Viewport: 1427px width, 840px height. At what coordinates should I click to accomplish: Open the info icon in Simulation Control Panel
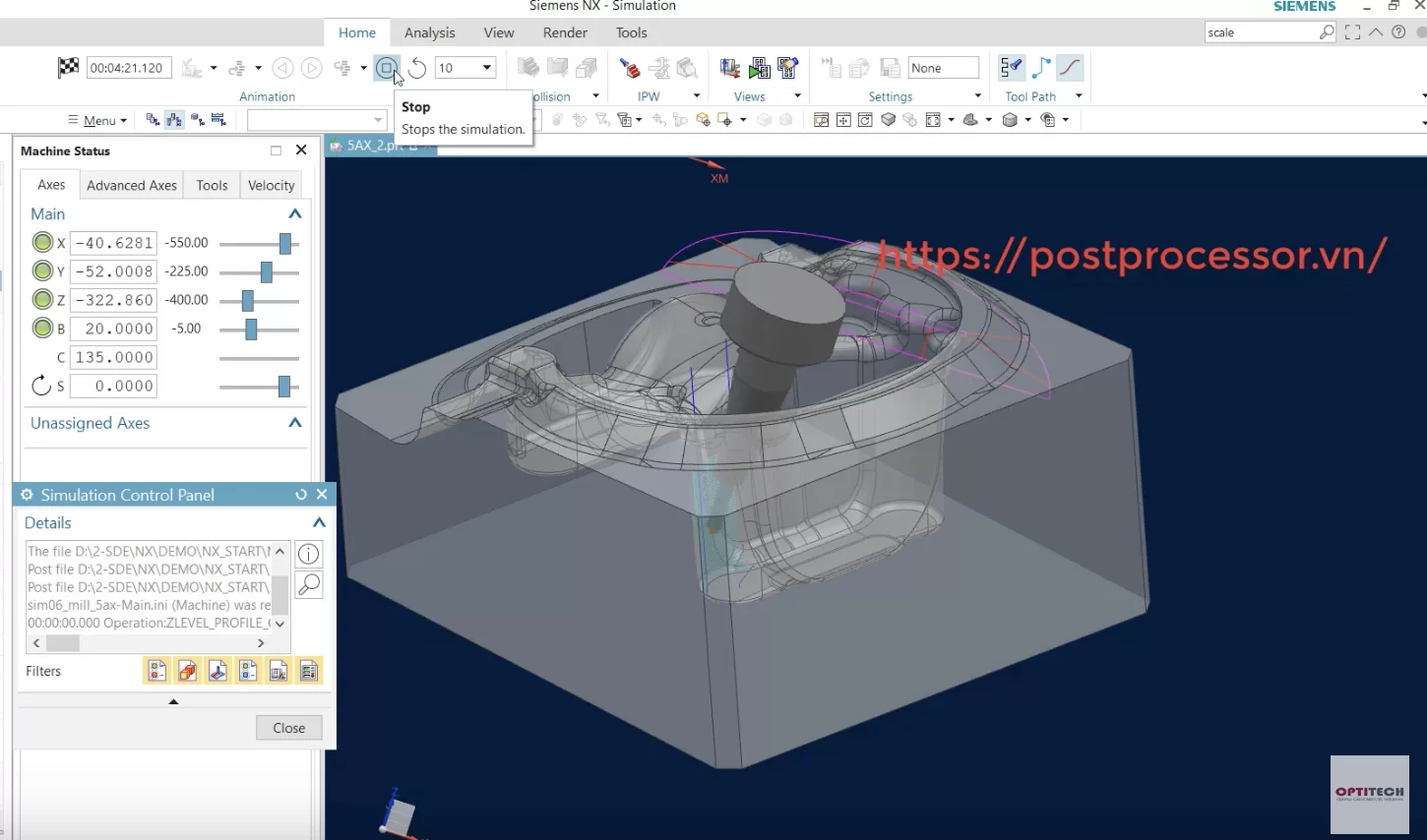tap(309, 554)
